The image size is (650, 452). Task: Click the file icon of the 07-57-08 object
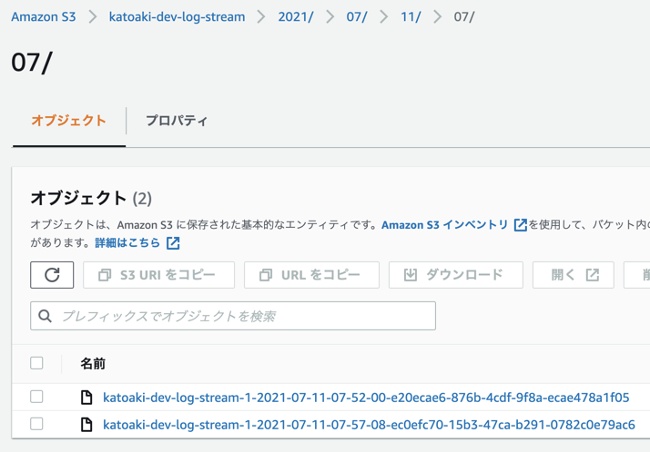pos(86,424)
